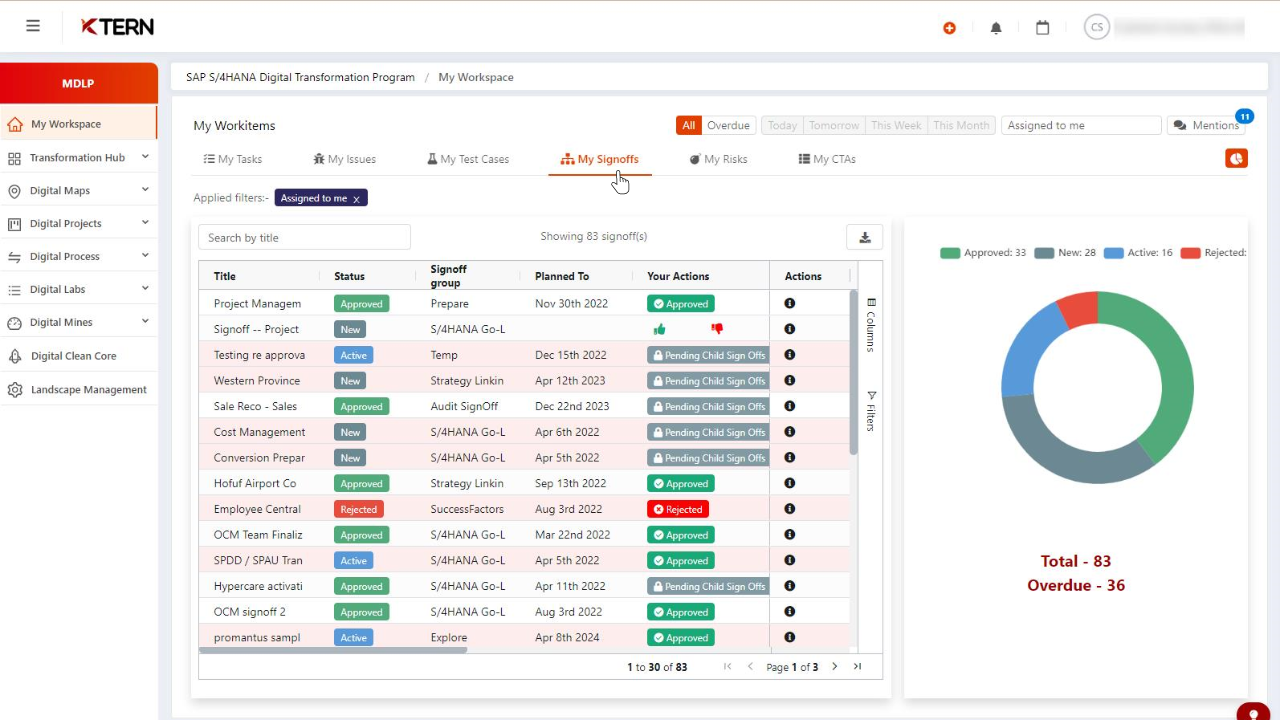Viewport: 1280px width, 720px height.
Task: Click the table's horizontal scrollbar
Action: coord(333,650)
